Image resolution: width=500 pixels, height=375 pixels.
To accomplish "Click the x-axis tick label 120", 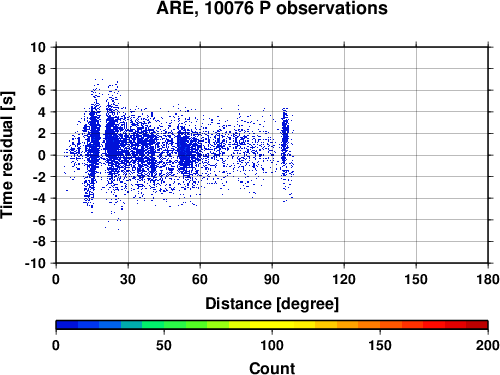I will click(344, 279).
